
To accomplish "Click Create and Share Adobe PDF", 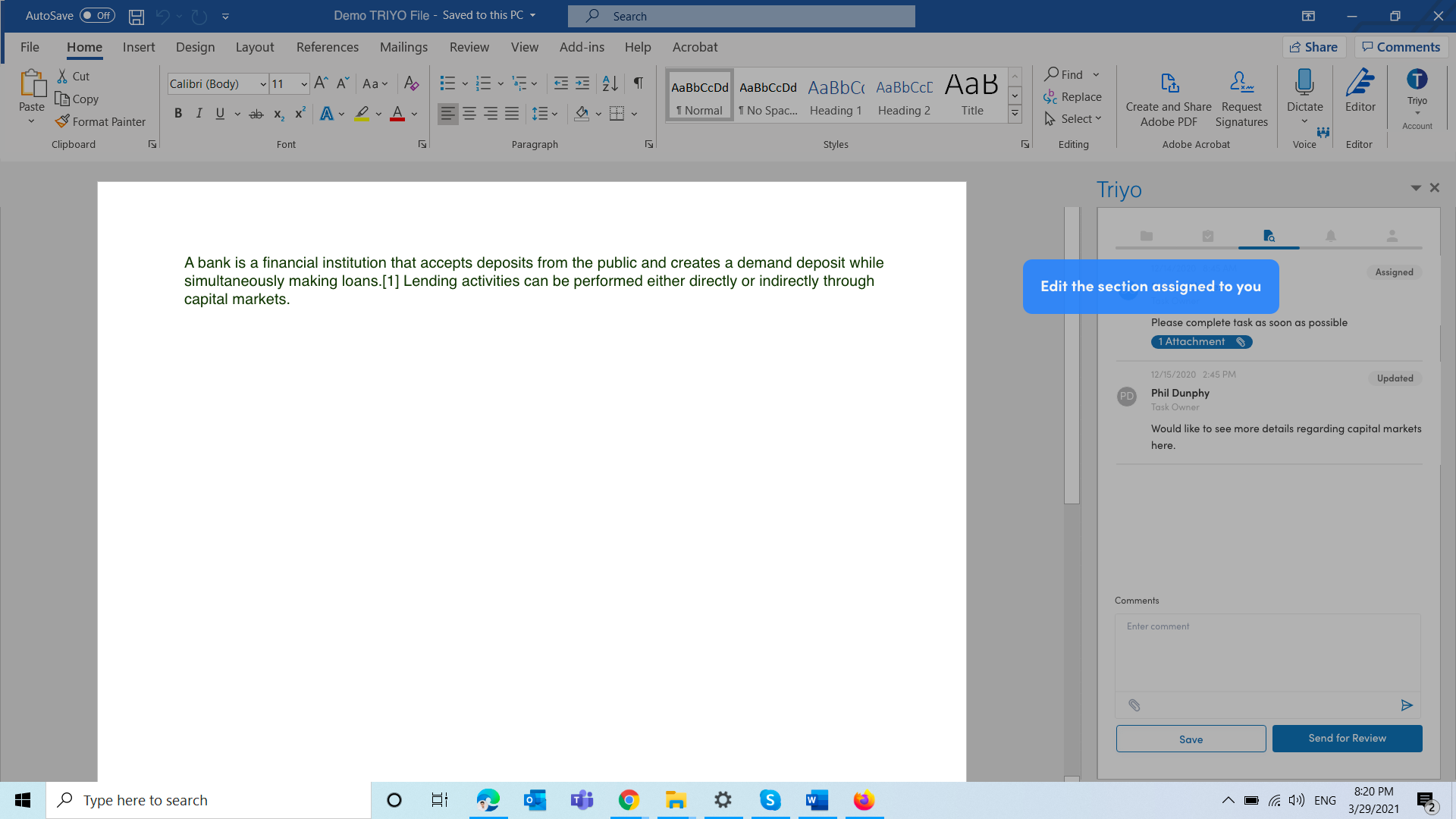I will (1169, 99).
